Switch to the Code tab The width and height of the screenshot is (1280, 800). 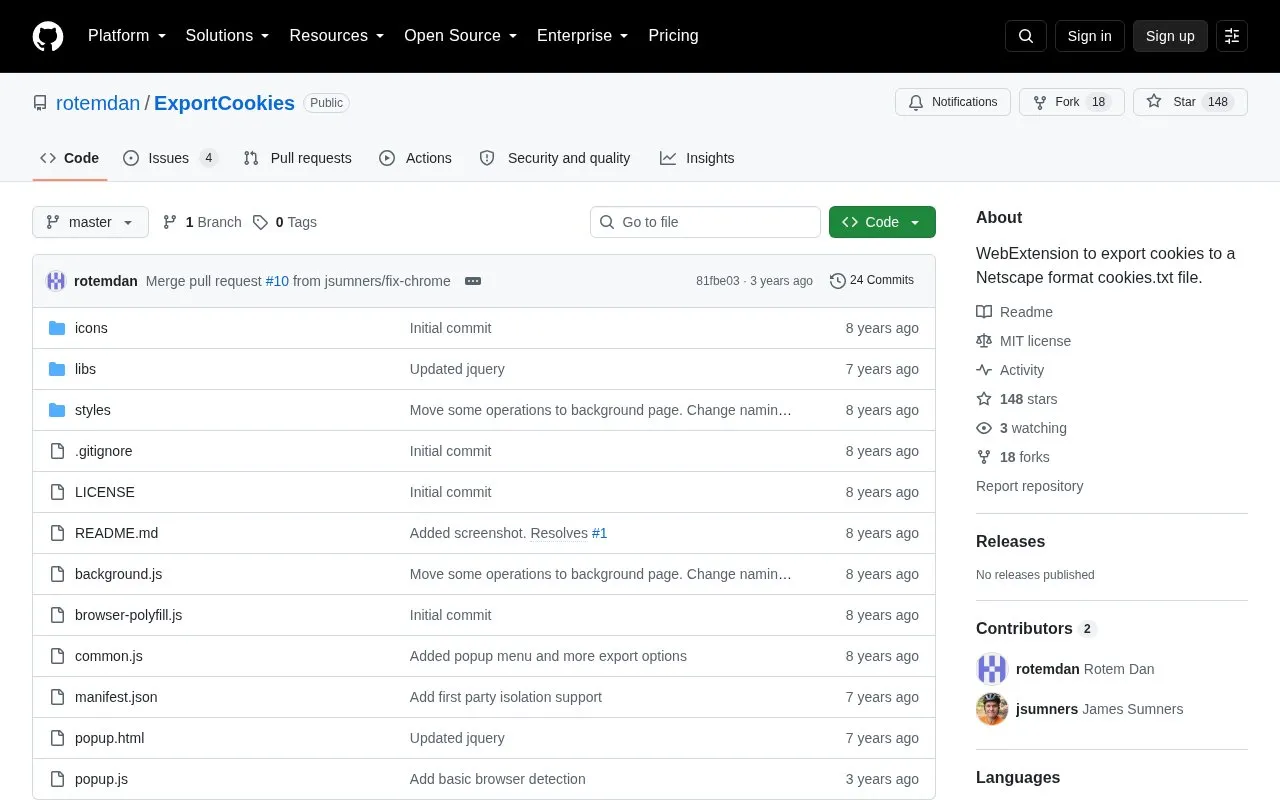70,158
